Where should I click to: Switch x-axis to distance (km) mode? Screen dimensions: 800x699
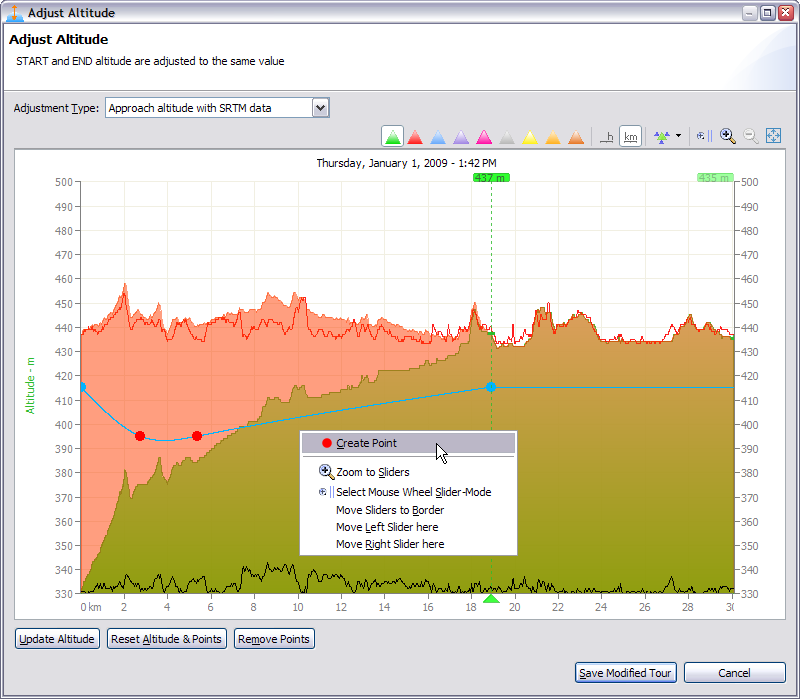point(630,137)
